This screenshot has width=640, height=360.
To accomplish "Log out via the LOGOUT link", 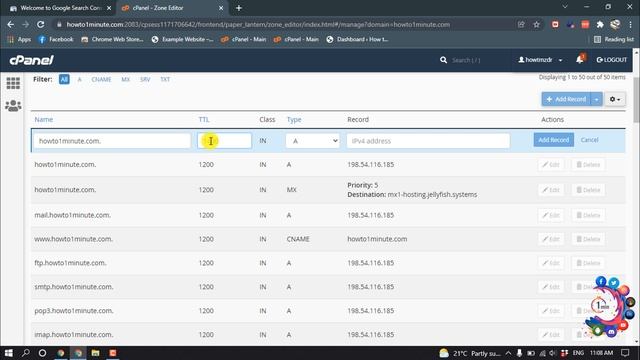I will pos(611,60).
